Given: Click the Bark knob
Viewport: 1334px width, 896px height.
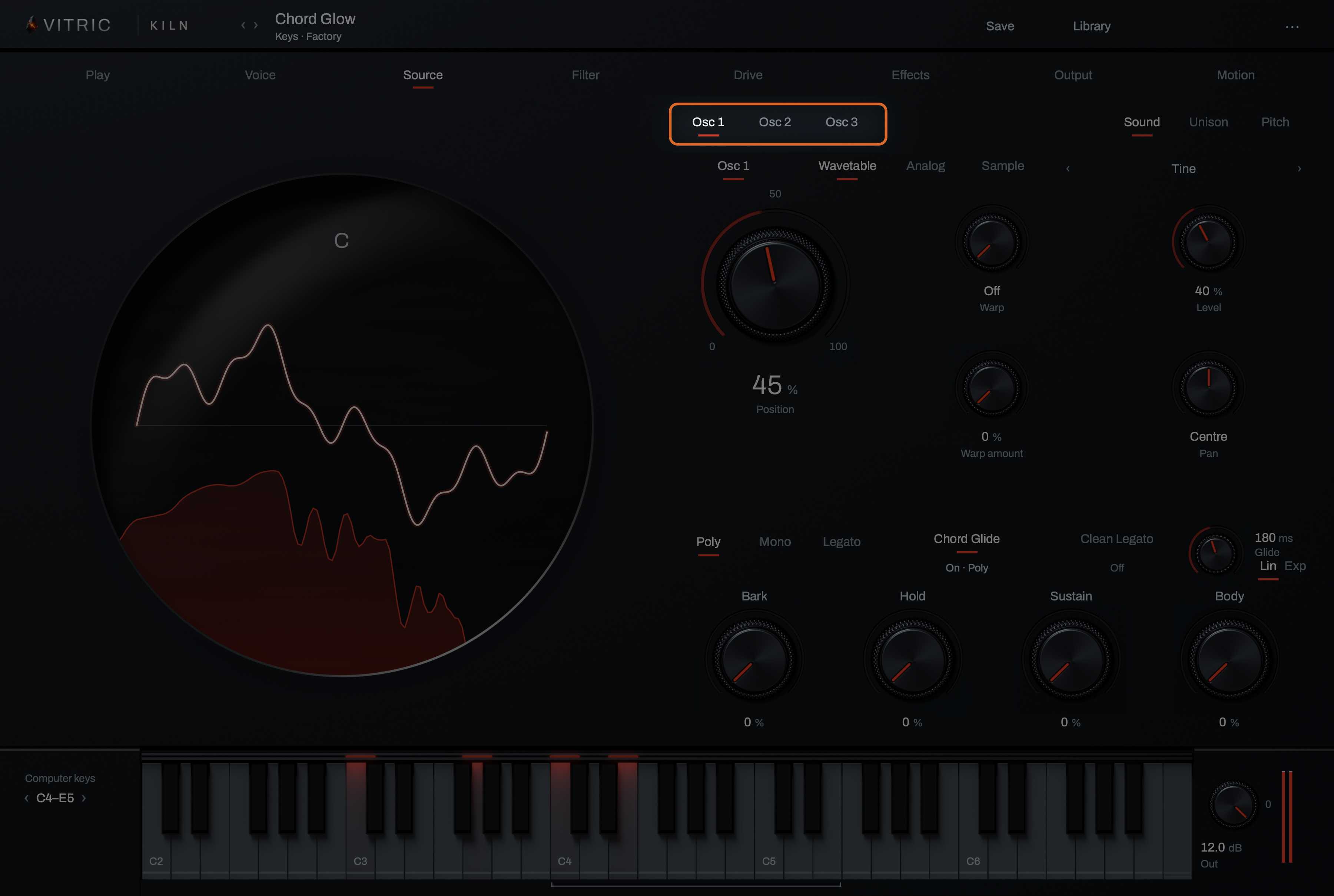Looking at the screenshot, I should tap(754, 659).
